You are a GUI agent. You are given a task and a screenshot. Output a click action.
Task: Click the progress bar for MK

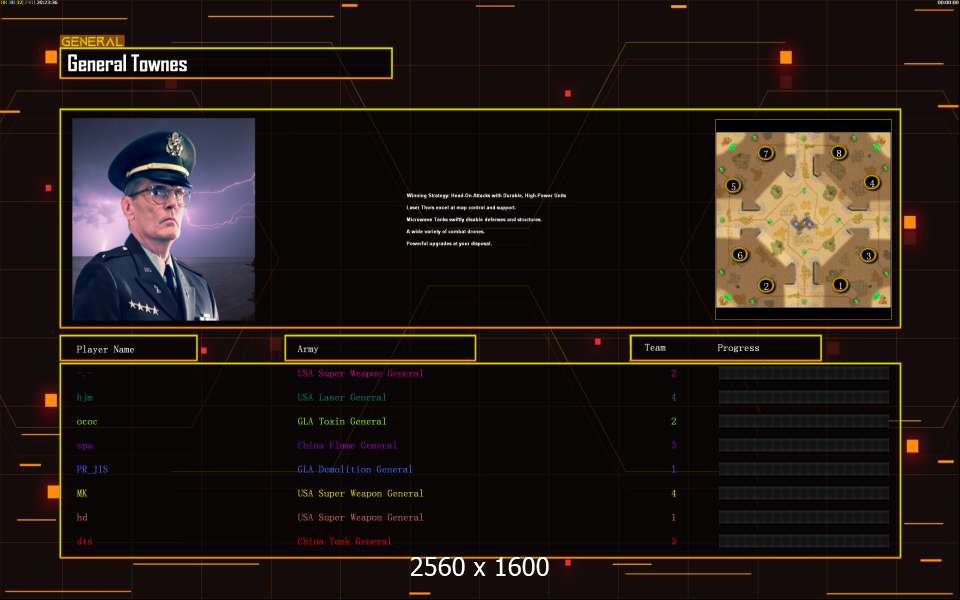804,493
